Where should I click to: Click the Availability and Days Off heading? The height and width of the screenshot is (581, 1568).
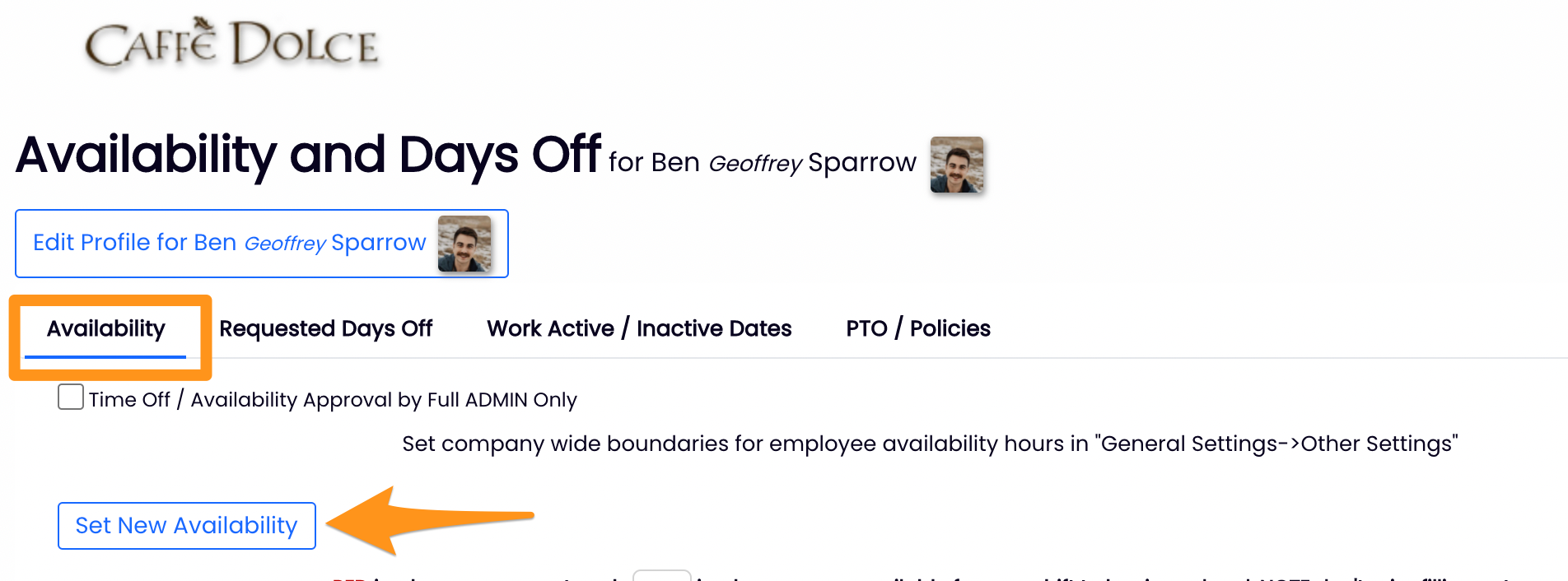click(x=308, y=155)
